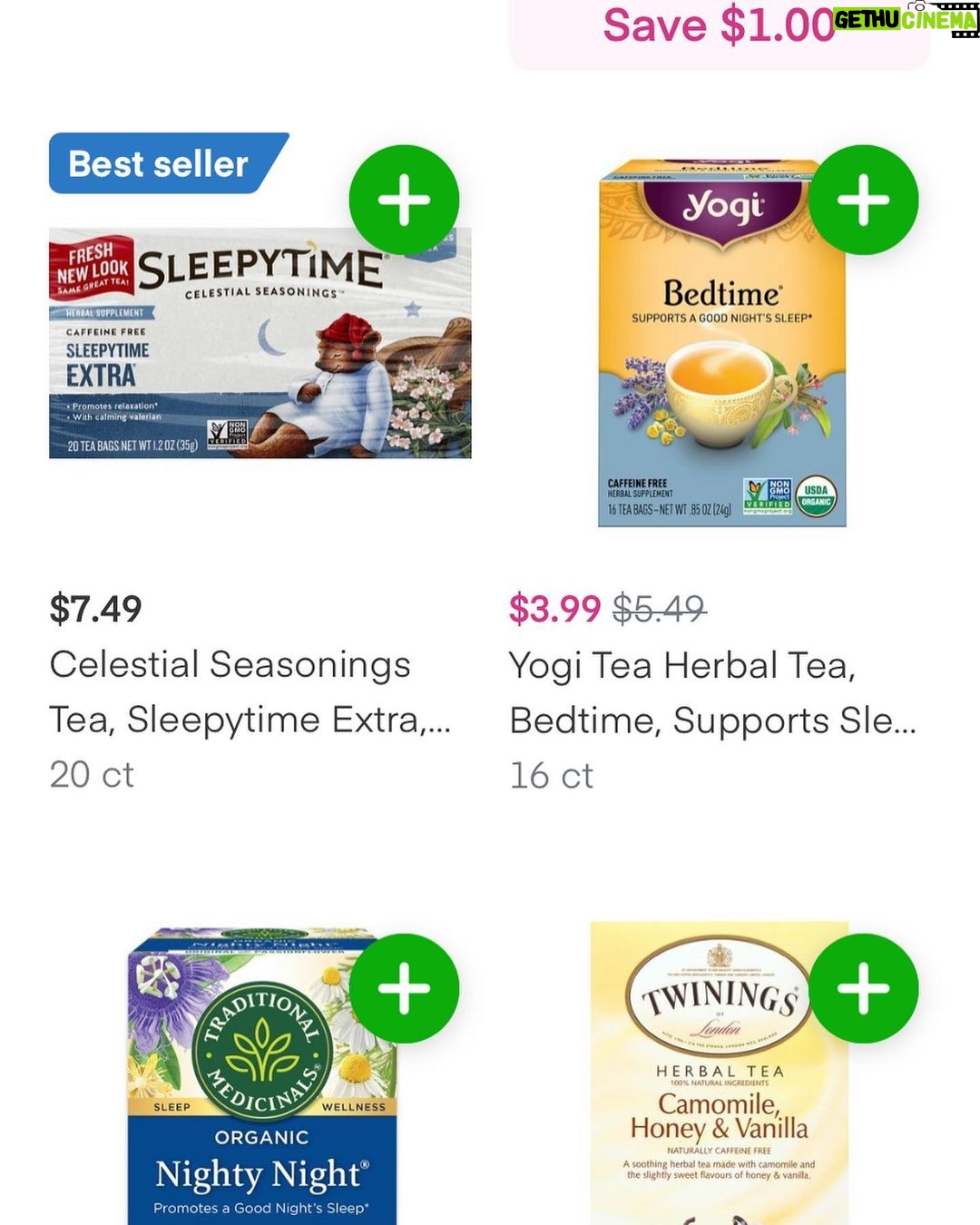The height and width of the screenshot is (1225, 980).
Task: Tap the 16 ct quantity text
Action: [x=552, y=776]
